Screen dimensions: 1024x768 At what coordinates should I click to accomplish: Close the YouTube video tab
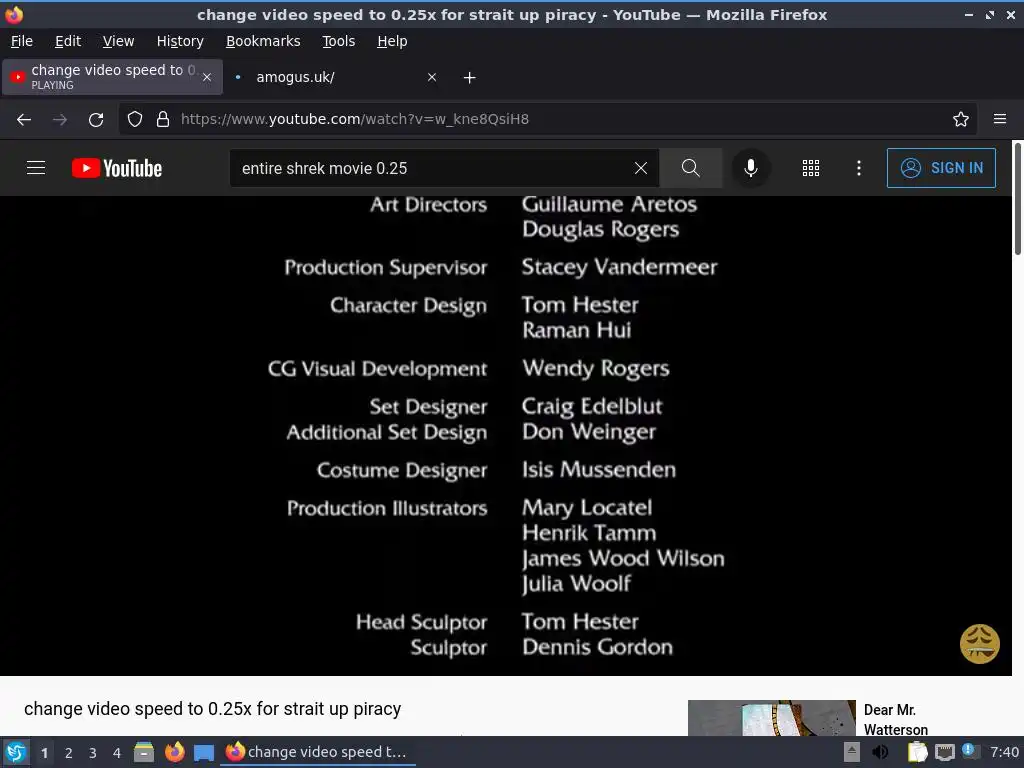pos(207,77)
